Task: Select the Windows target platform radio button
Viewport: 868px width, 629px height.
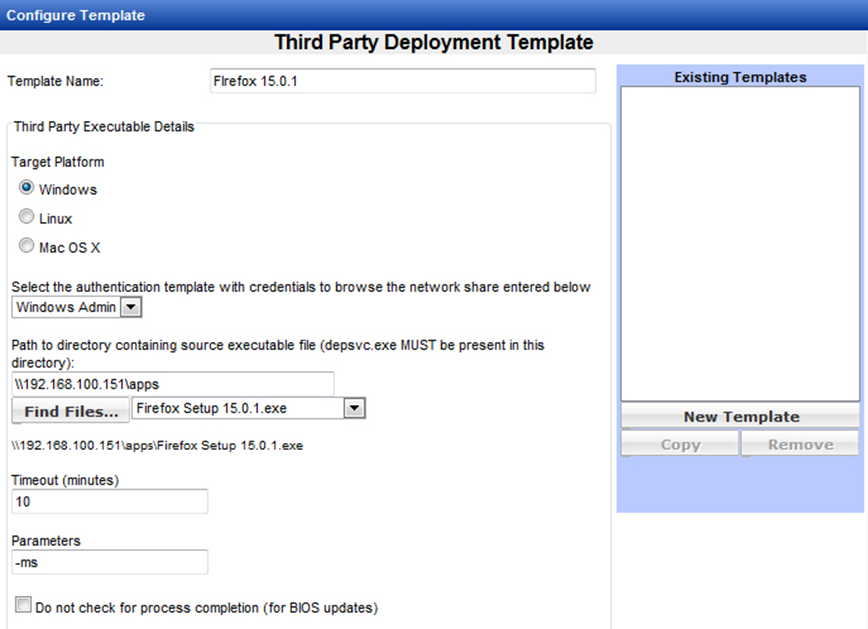Action: 27,188
